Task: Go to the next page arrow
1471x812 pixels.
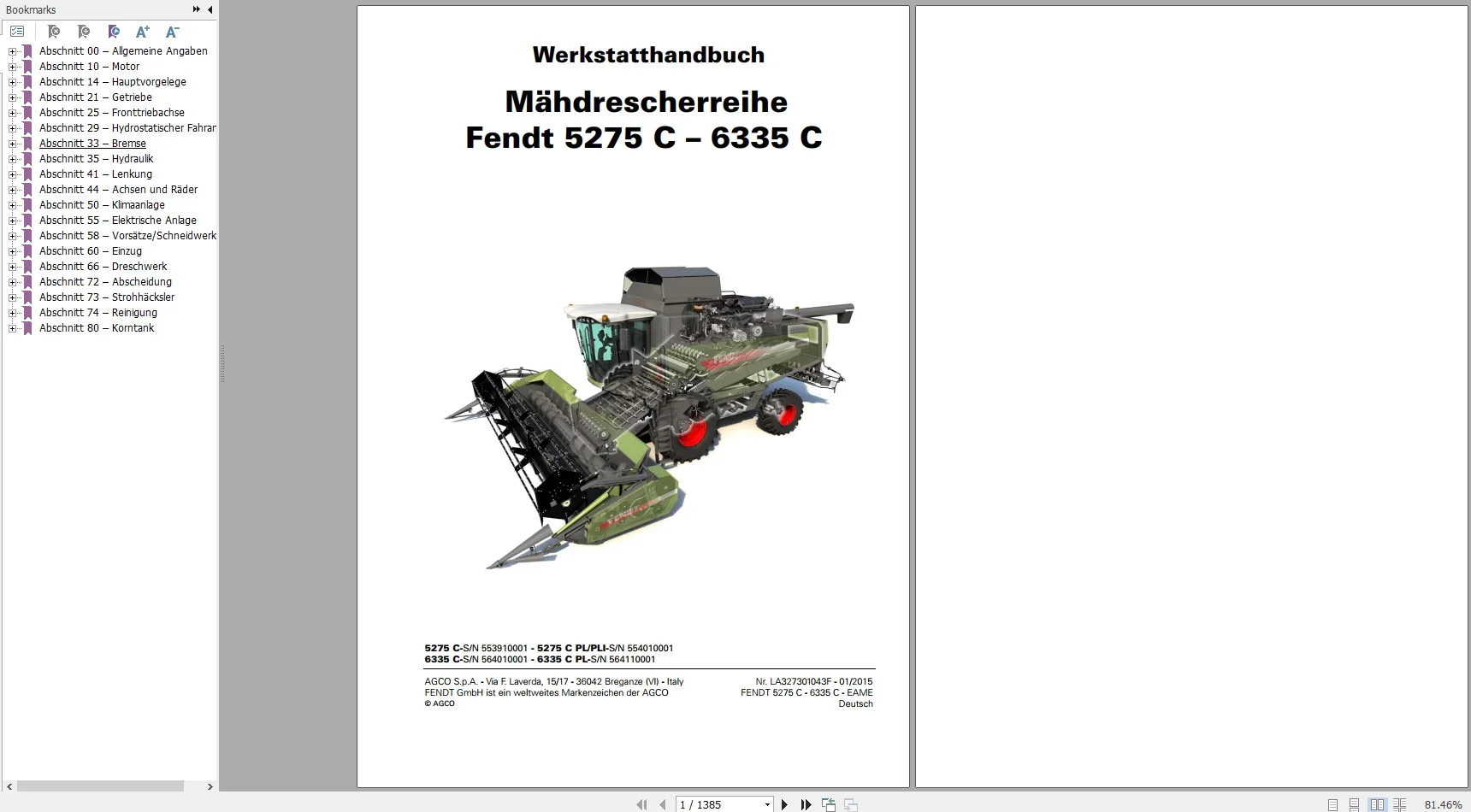Action: 784,804
